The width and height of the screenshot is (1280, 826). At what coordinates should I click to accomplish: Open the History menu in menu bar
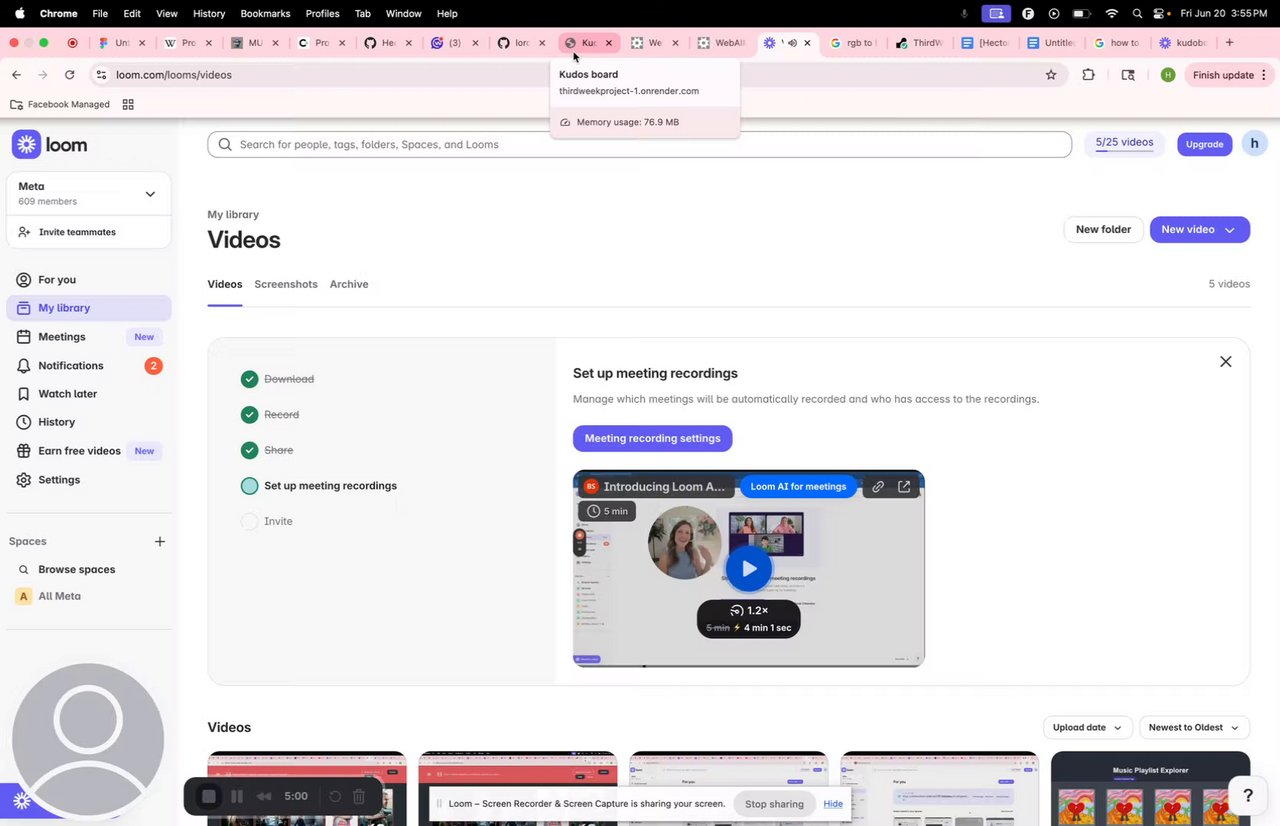pyautogui.click(x=208, y=13)
